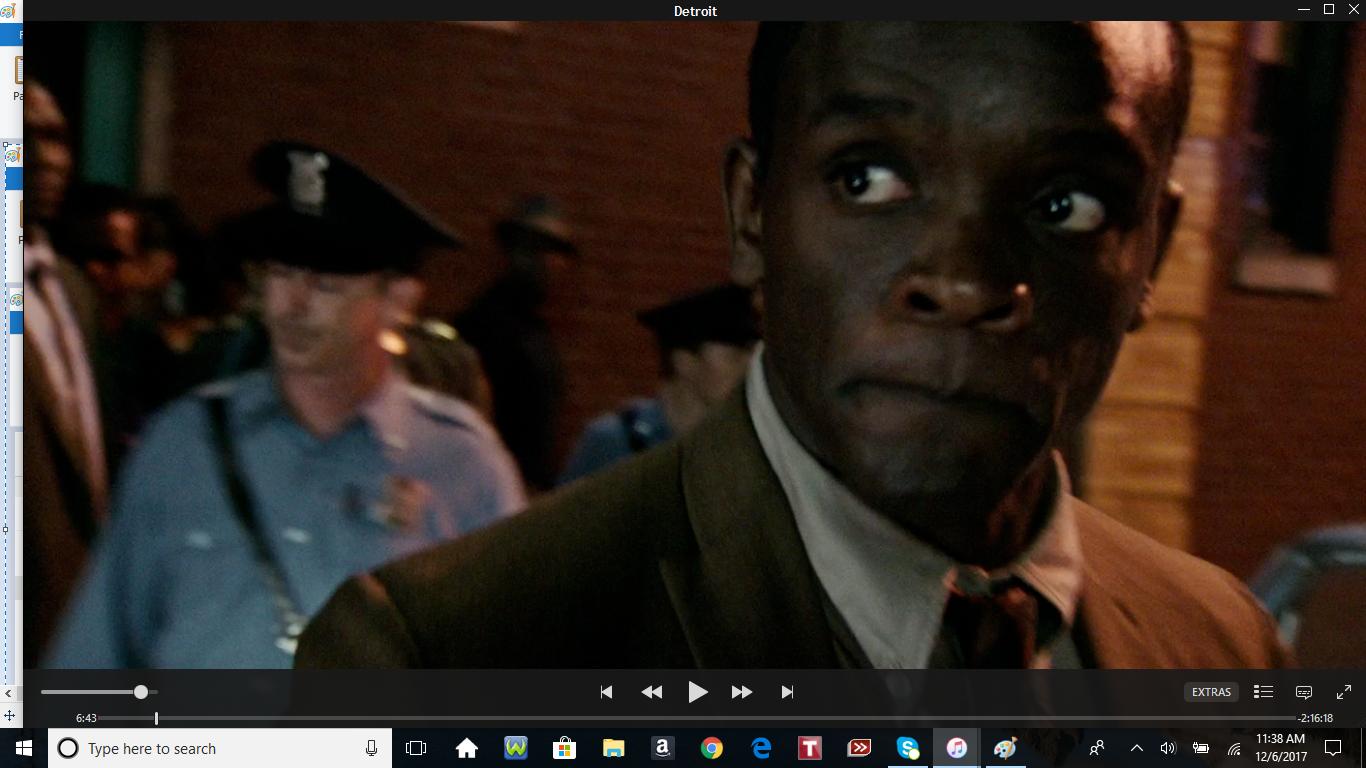This screenshot has height=768, width=1366.
Task: Open subtitles and audio options
Action: (x=1304, y=692)
